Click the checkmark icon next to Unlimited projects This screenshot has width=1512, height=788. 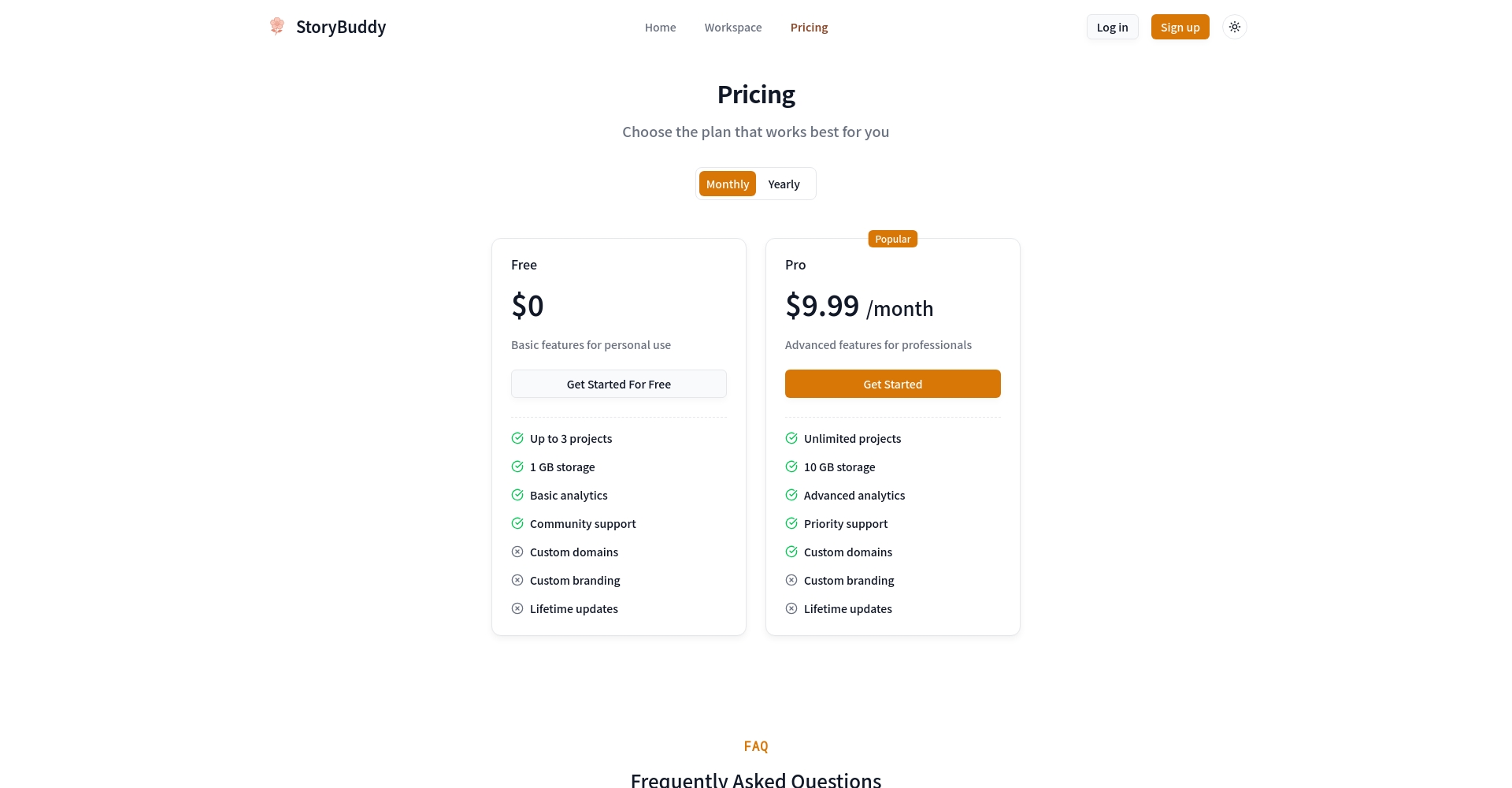[x=791, y=438]
